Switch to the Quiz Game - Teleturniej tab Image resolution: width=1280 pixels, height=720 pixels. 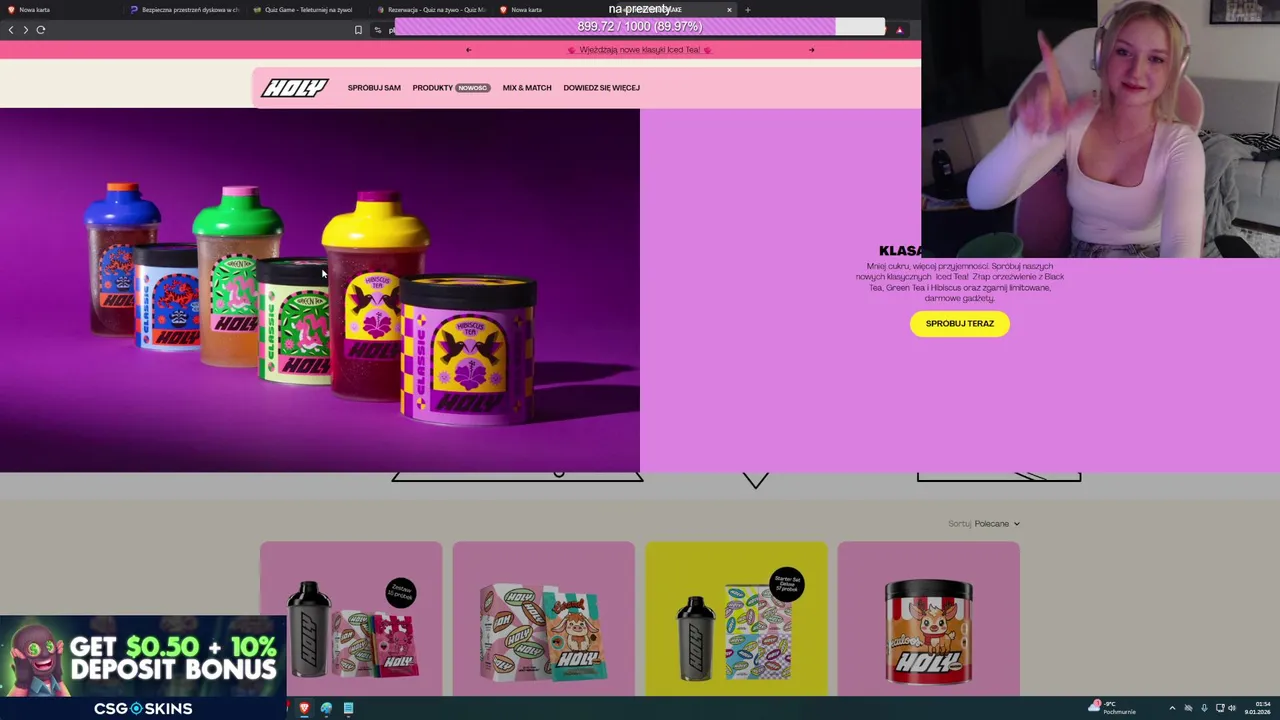pos(308,10)
